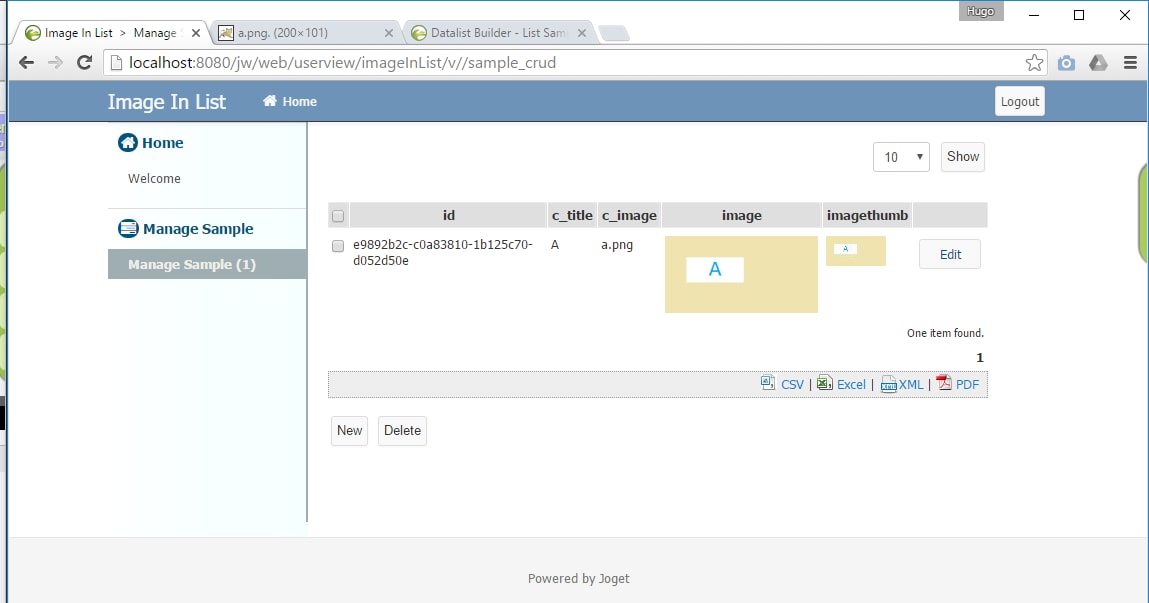
Task: Open Home in the top navigation bar
Action: [290, 101]
